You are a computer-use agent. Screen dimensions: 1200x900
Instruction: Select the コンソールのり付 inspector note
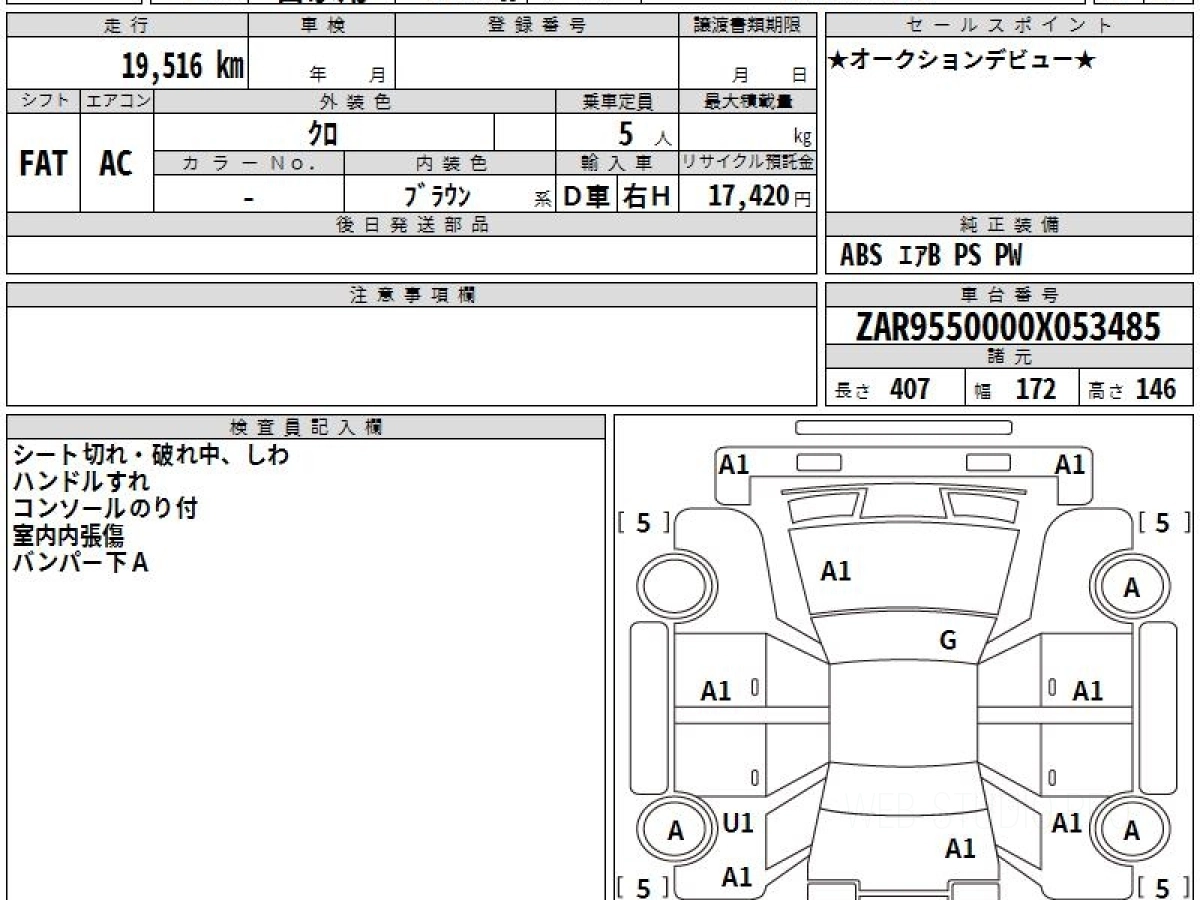pyautogui.click(x=105, y=509)
